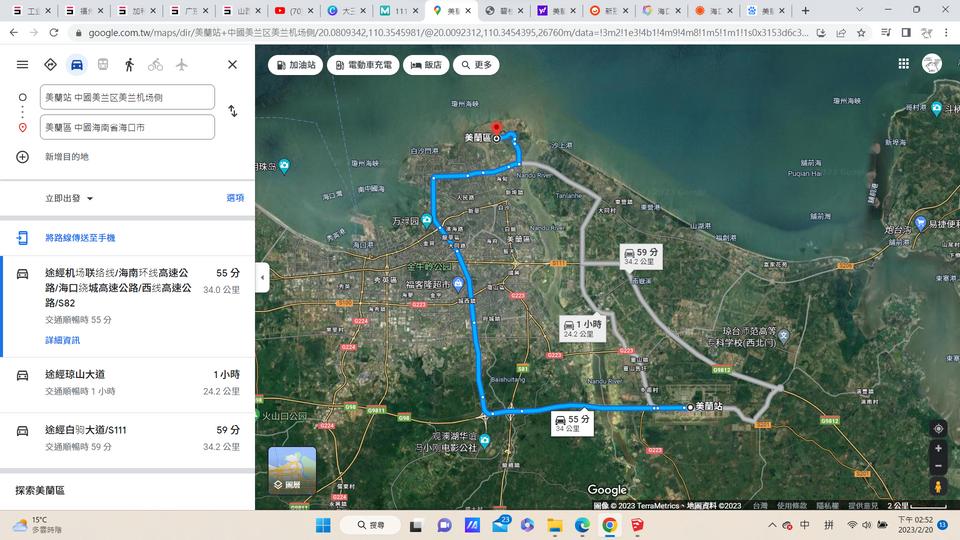The height and width of the screenshot is (540, 960).
Task: Bookmark this page with star
Action: (x=861, y=32)
